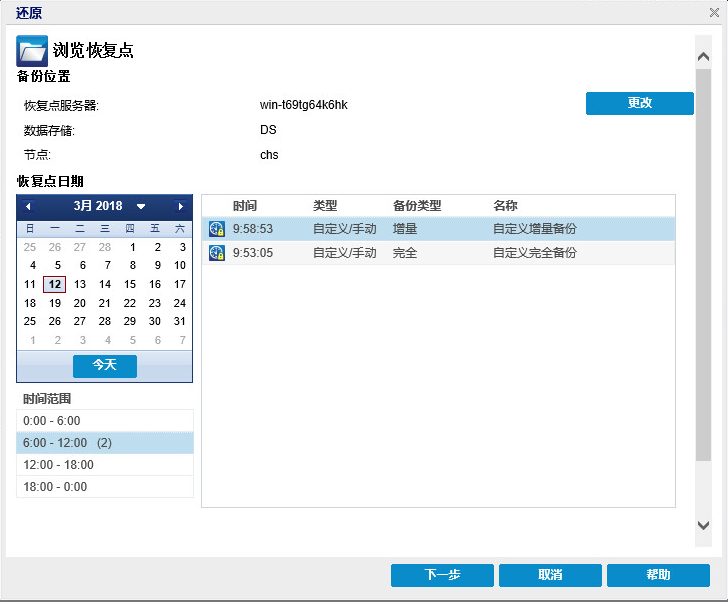Open 帮助 button
The image size is (728, 602).
[658, 575]
